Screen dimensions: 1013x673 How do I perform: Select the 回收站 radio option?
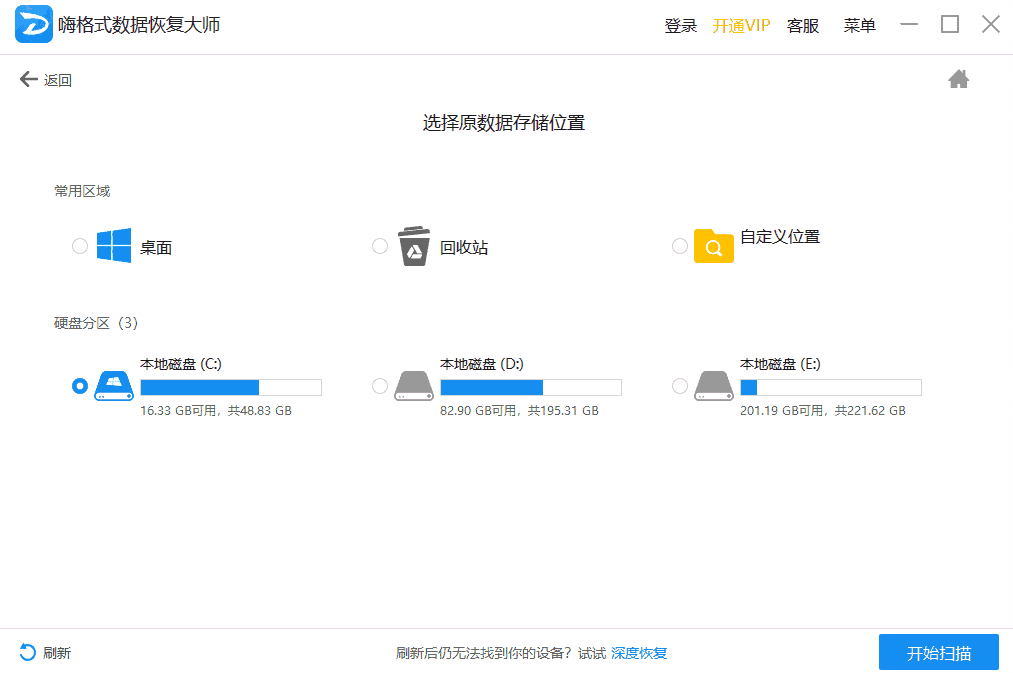(x=380, y=245)
